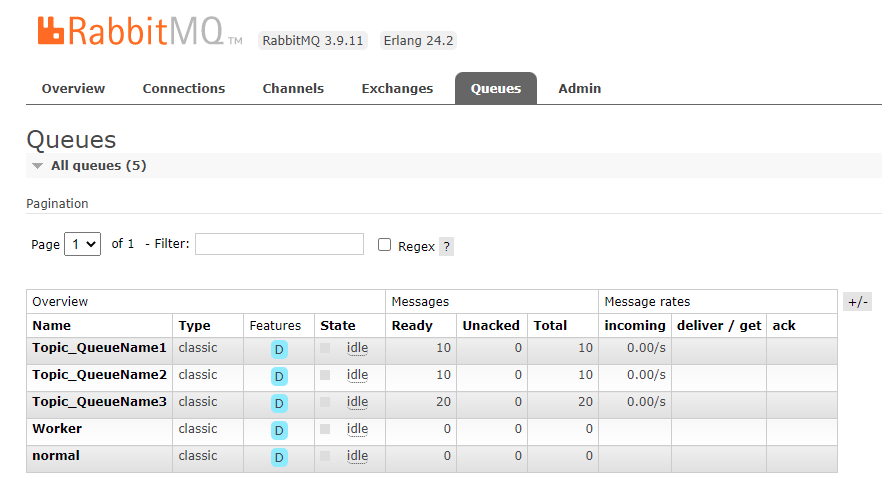Switch to the Channels tab
This screenshot has width=882, height=487.
[x=293, y=88]
